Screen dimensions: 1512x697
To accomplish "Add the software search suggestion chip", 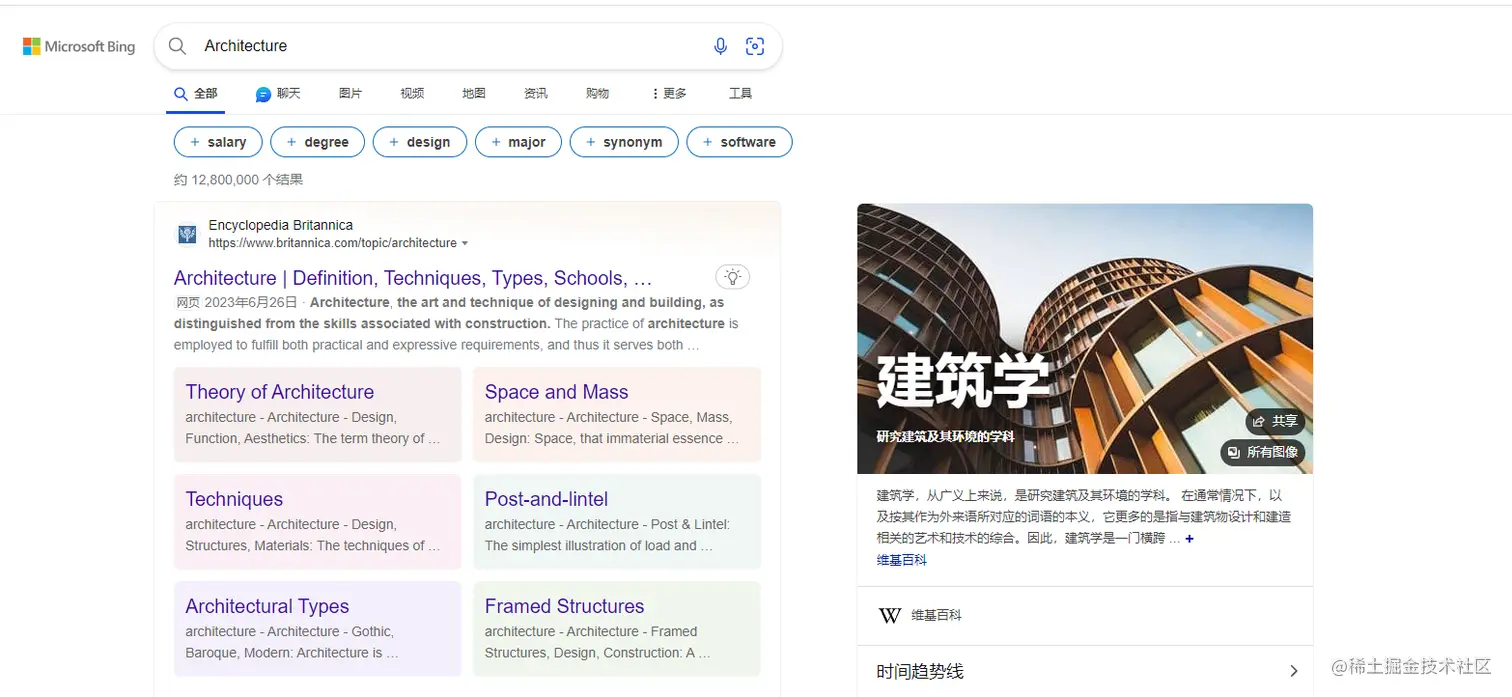I will (x=740, y=142).
